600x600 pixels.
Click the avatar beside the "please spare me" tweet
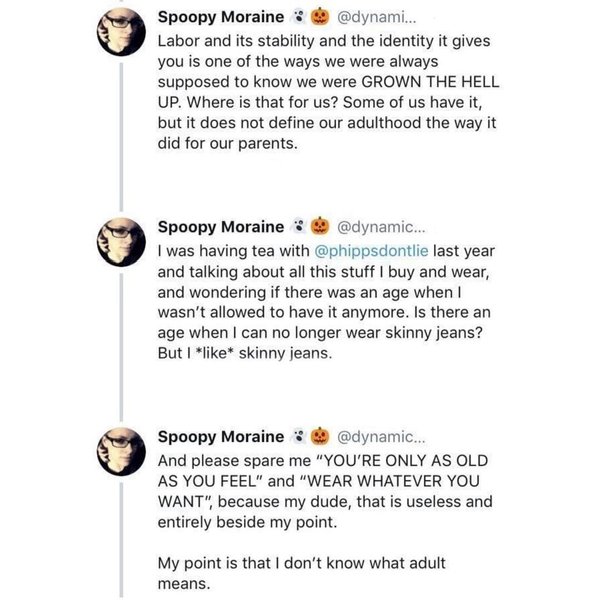point(121,457)
